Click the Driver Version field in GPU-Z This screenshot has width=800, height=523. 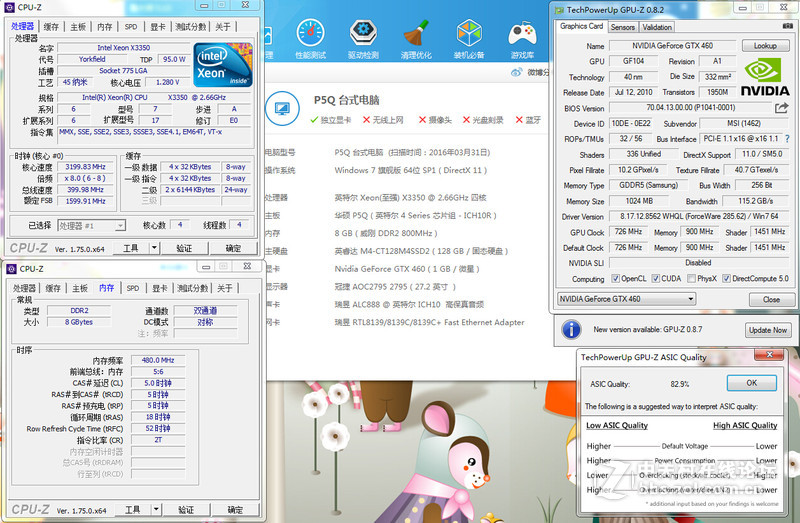pos(699,216)
